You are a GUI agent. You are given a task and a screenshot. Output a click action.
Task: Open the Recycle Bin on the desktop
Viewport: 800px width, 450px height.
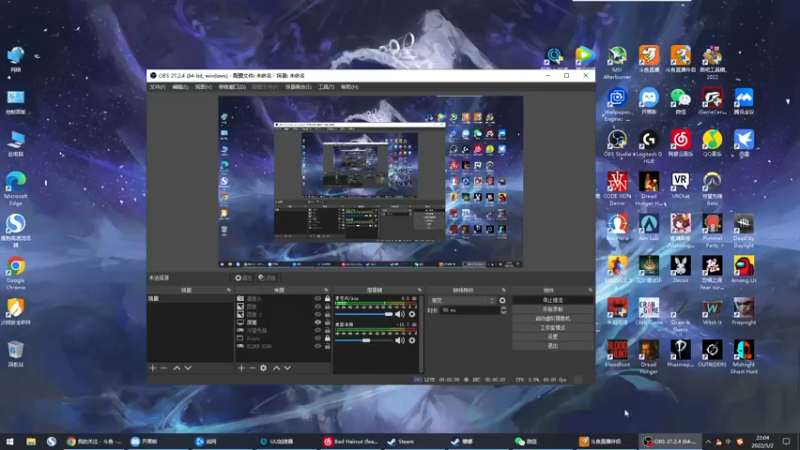coord(16,354)
